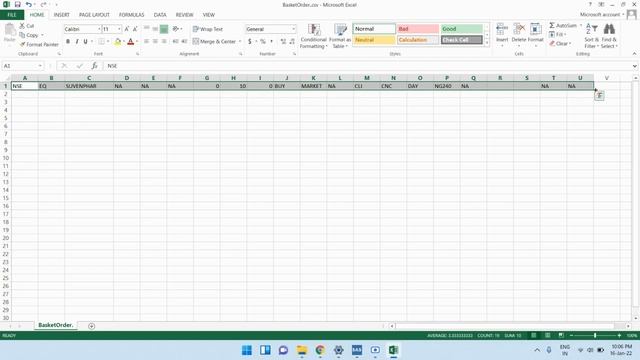The width and height of the screenshot is (640, 360).
Task: Expand the borders dropdown arrow
Action: (108, 41)
